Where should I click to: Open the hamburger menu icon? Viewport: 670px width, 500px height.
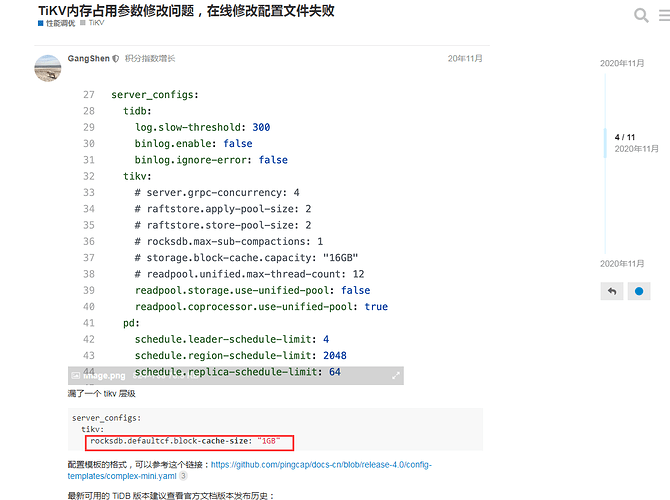664,15
